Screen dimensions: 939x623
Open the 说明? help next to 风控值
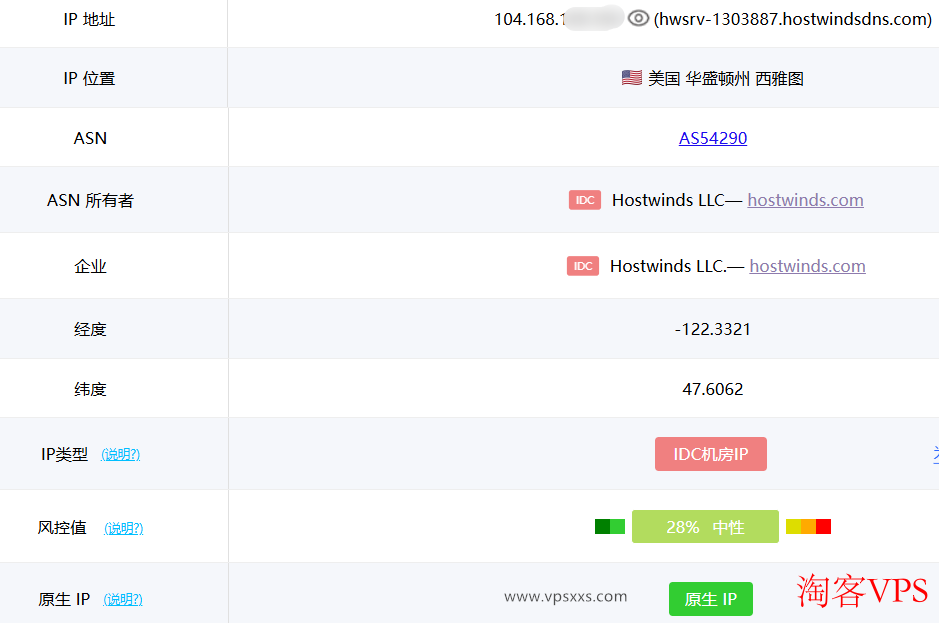point(123,528)
